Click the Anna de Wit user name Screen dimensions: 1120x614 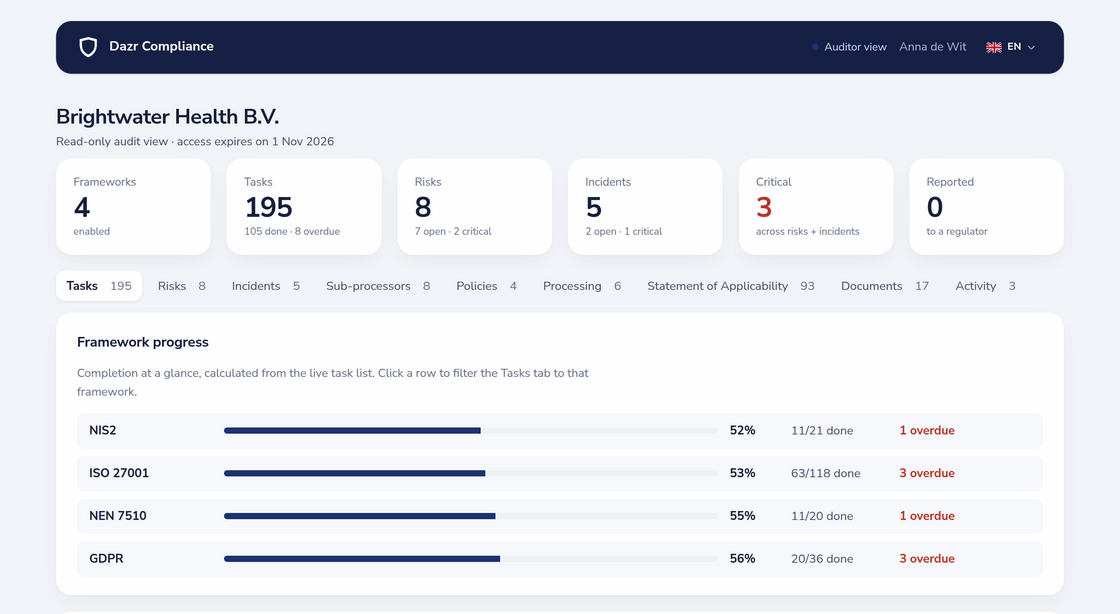(x=933, y=47)
